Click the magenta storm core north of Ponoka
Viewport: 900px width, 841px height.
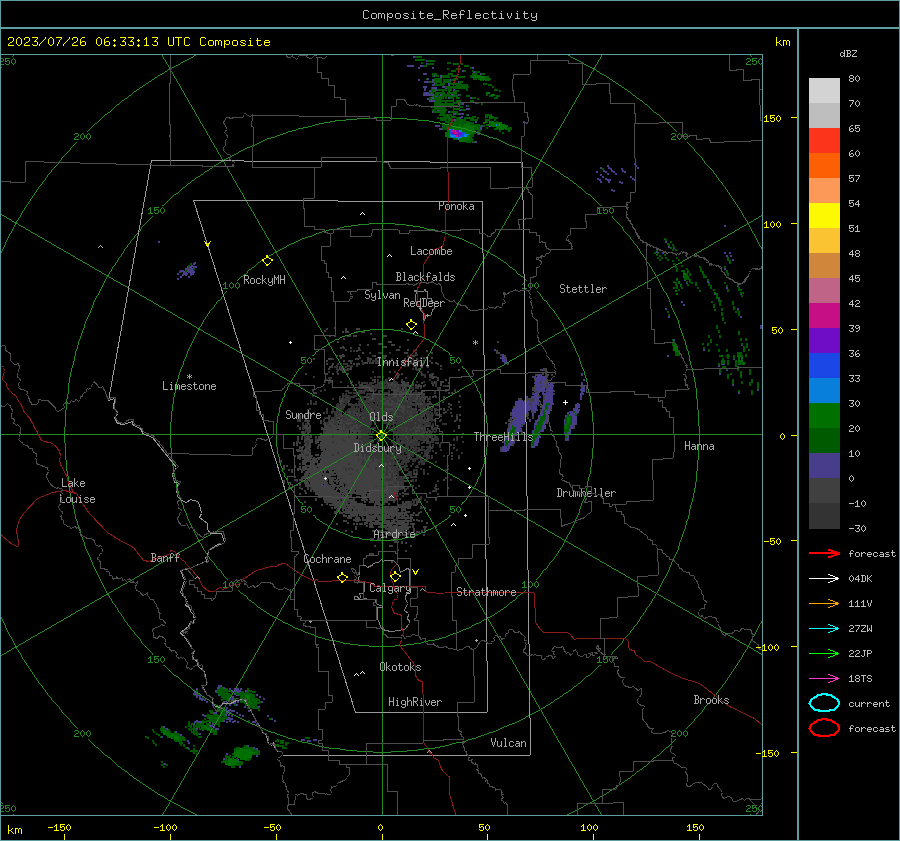[x=456, y=134]
